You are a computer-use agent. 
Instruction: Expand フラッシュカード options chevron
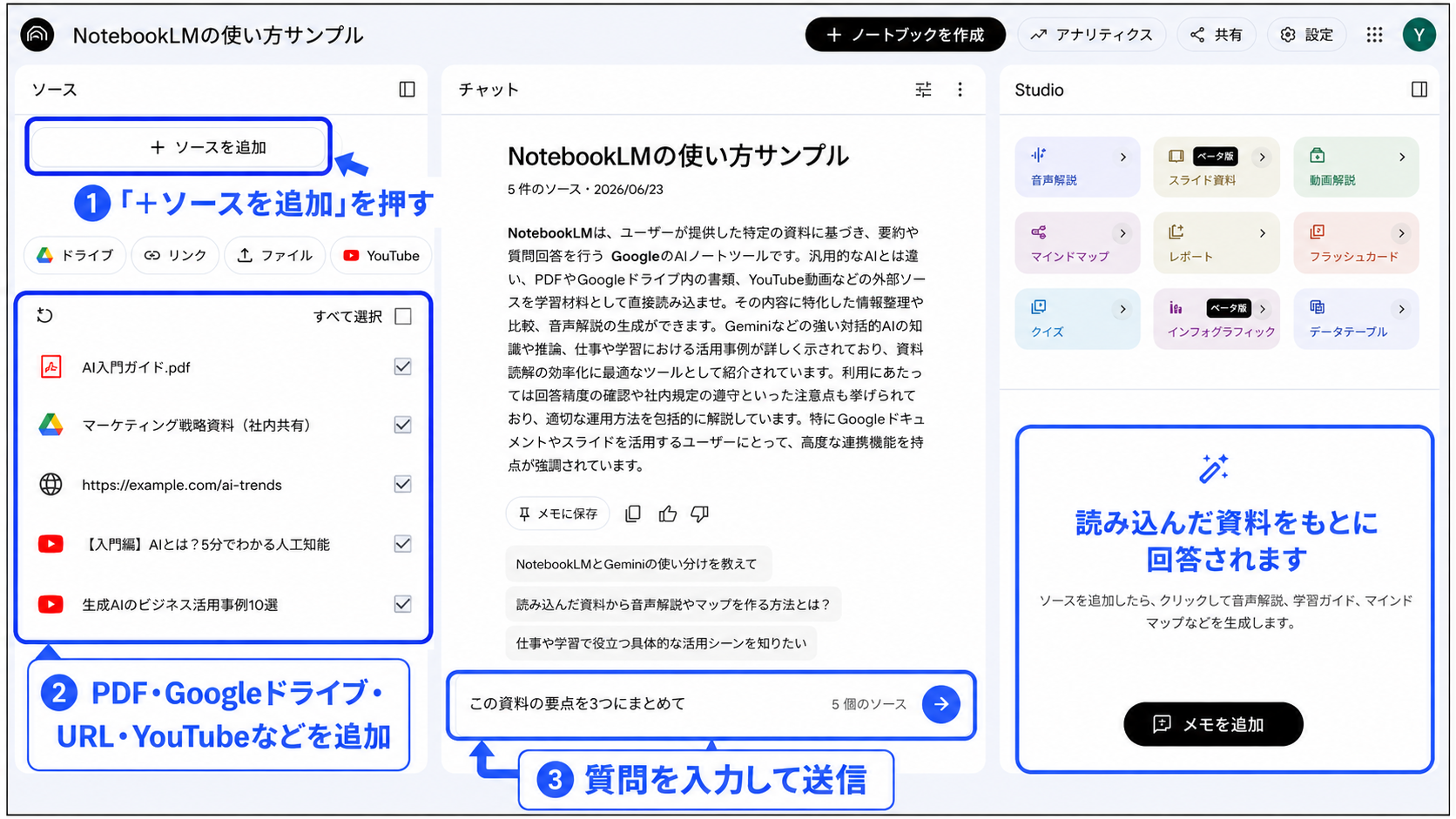(x=1401, y=233)
